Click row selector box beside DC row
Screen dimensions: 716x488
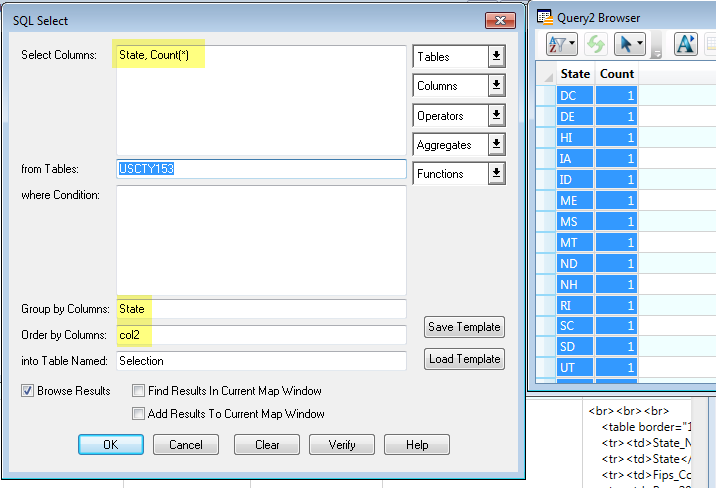(x=546, y=96)
